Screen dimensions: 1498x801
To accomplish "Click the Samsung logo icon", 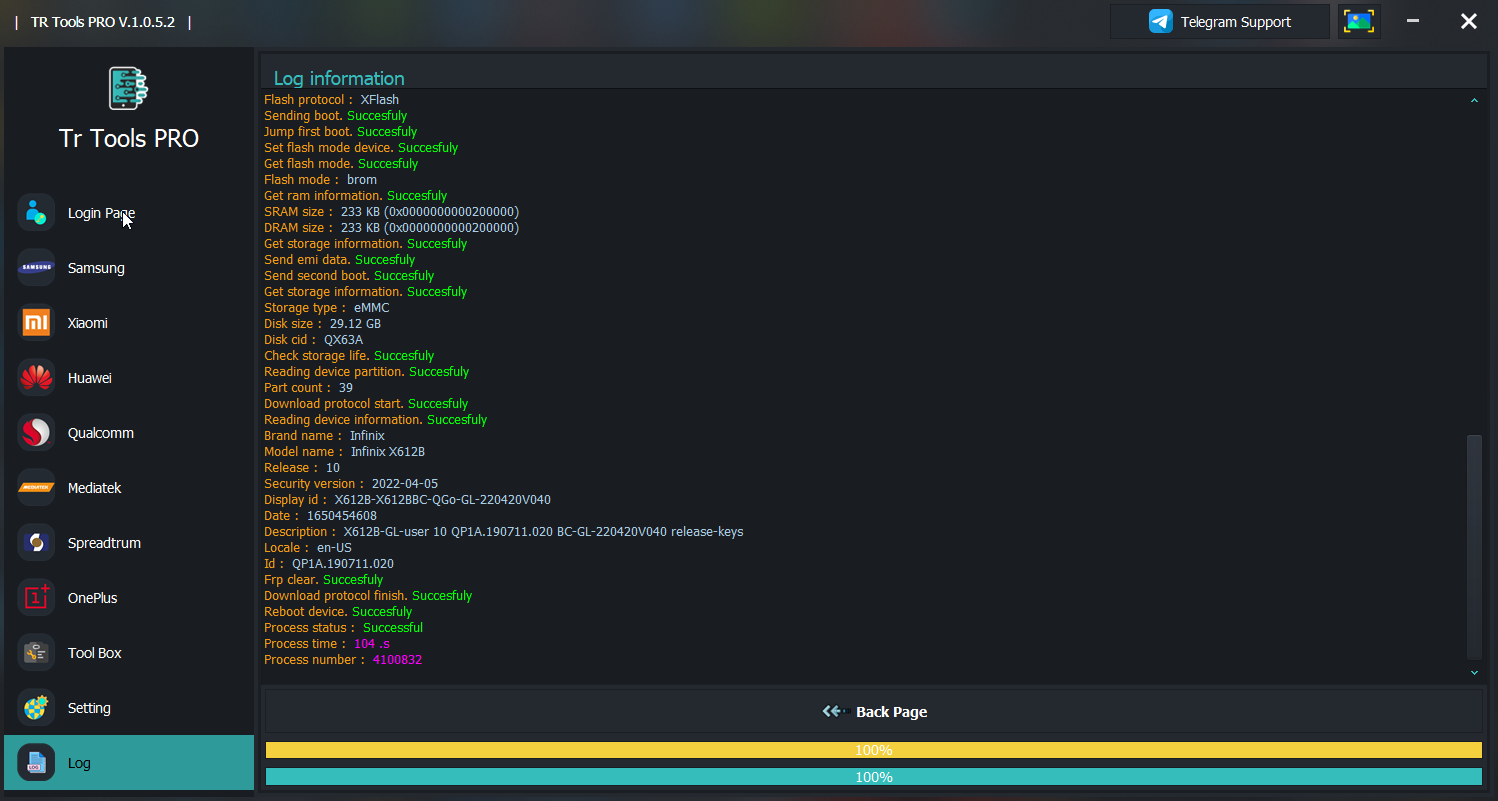I will pyautogui.click(x=36, y=268).
